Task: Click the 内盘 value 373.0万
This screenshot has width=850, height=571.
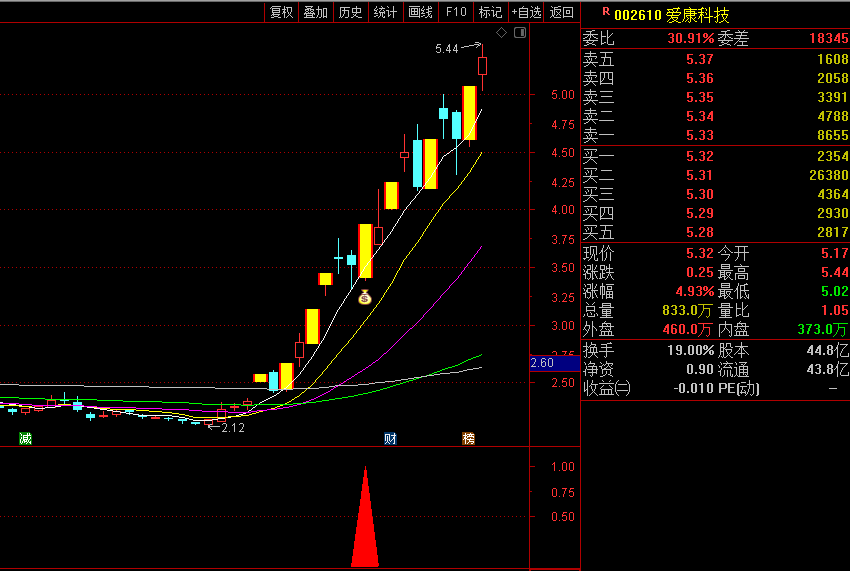Action: coord(822,330)
